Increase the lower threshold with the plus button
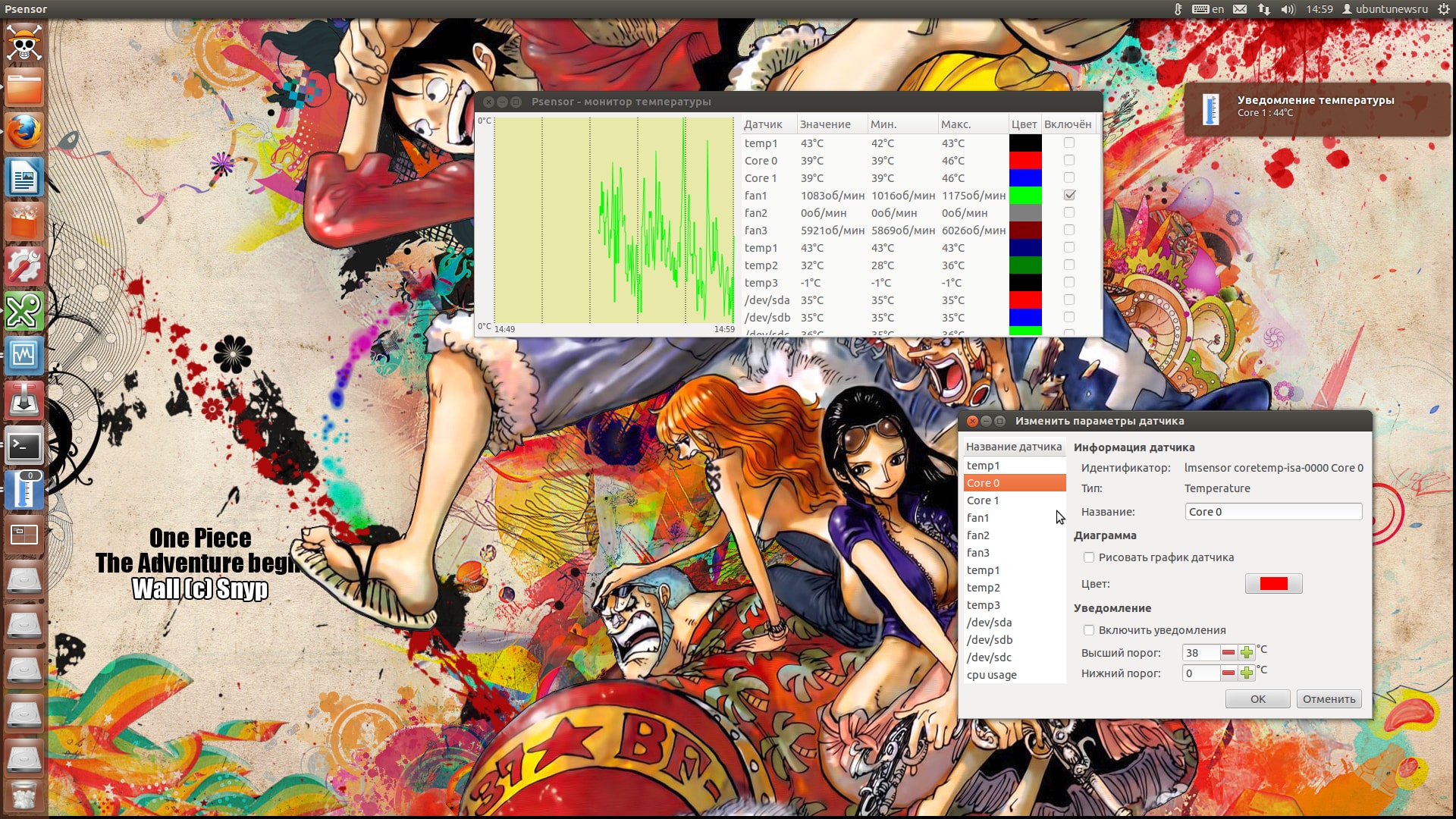Image resolution: width=1456 pixels, height=819 pixels. click(1247, 673)
